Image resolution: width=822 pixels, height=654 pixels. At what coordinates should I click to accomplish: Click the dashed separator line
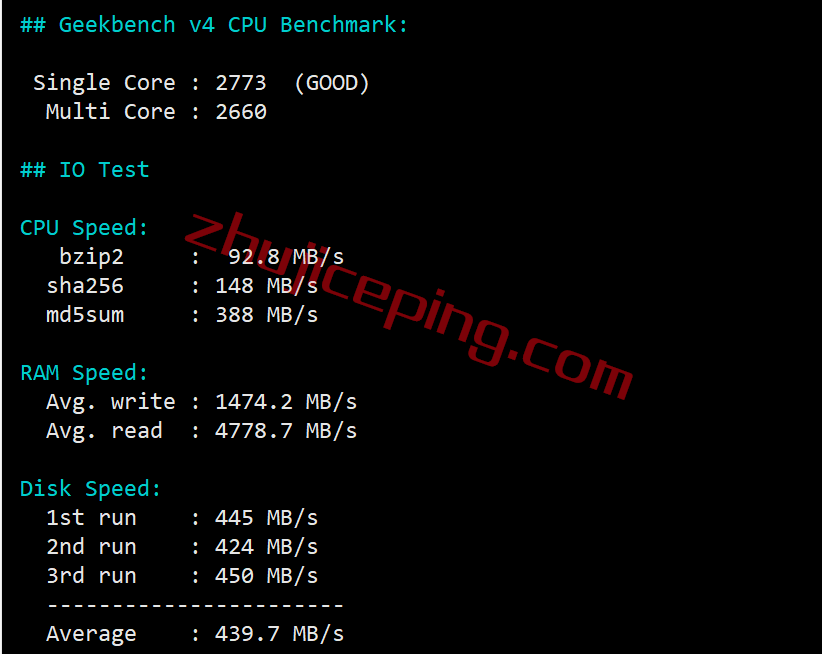(x=195, y=605)
